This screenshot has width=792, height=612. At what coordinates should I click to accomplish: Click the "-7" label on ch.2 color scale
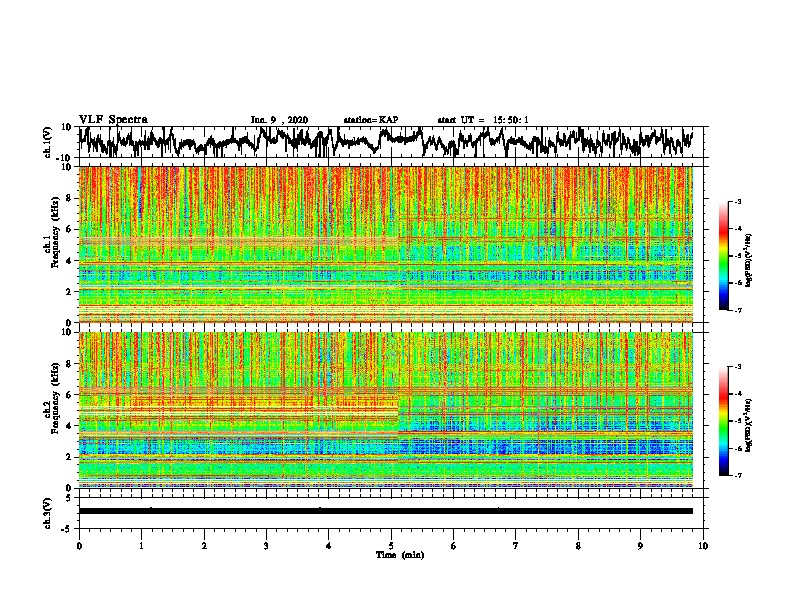(x=737, y=475)
